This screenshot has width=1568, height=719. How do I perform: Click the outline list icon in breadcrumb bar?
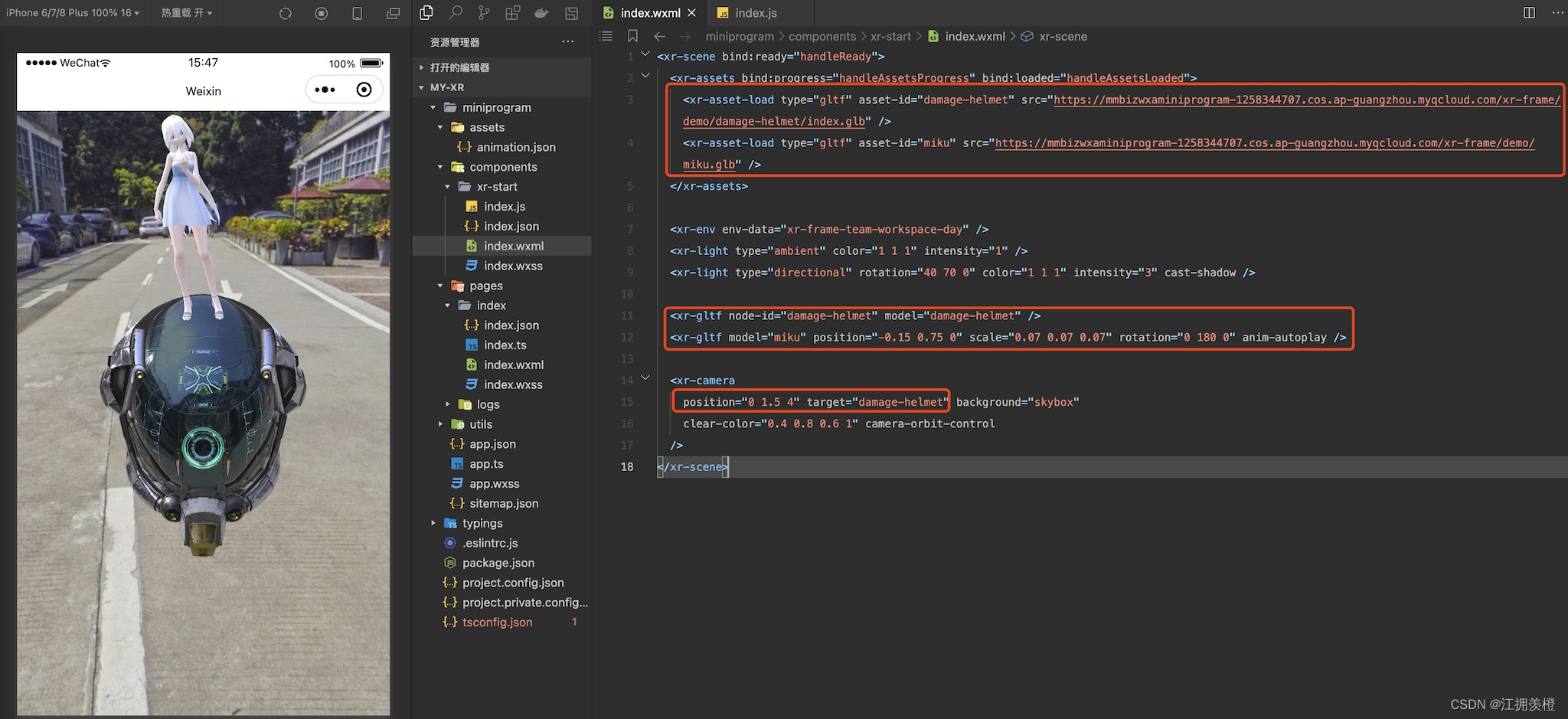click(606, 36)
